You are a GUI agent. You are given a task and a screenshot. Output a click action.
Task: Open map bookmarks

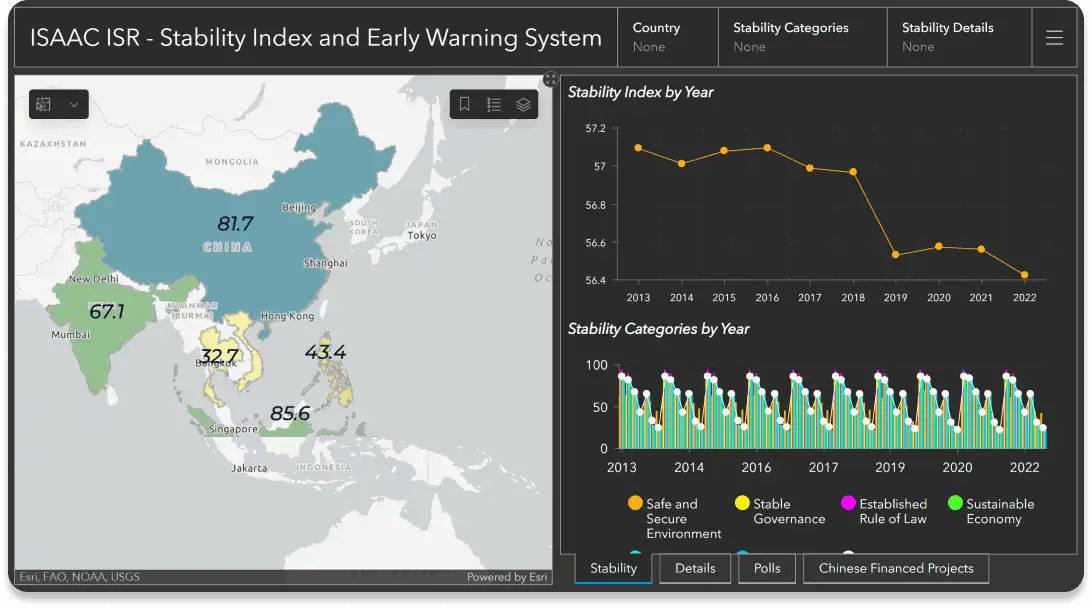465,104
